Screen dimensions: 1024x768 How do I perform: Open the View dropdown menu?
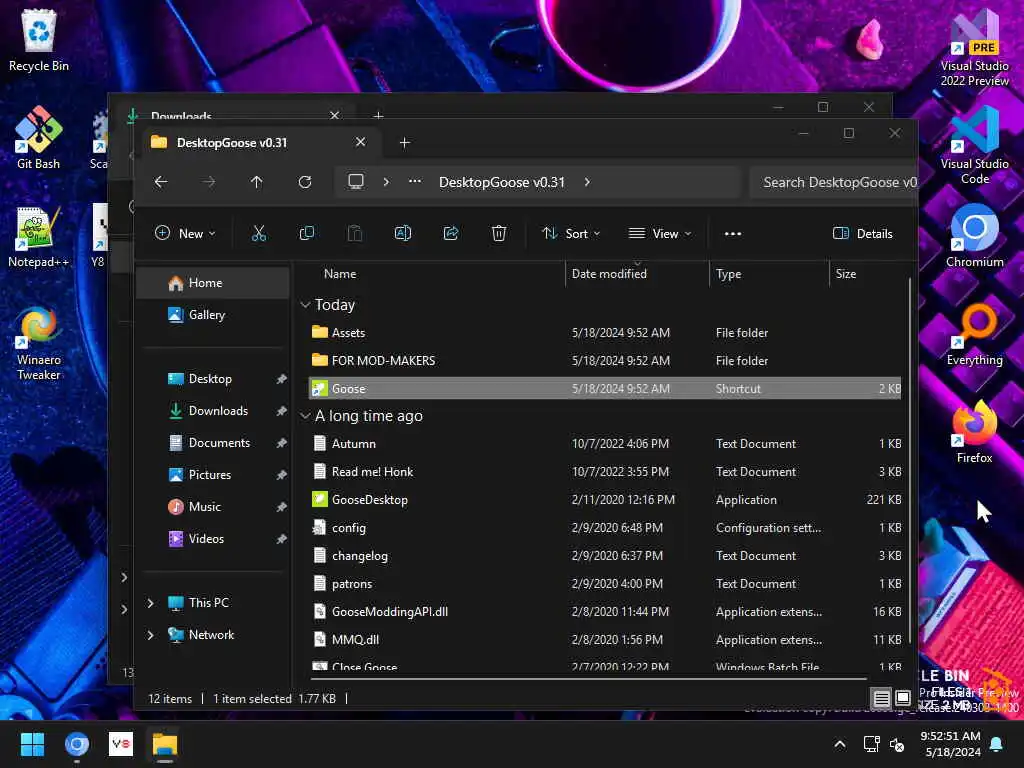point(660,233)
